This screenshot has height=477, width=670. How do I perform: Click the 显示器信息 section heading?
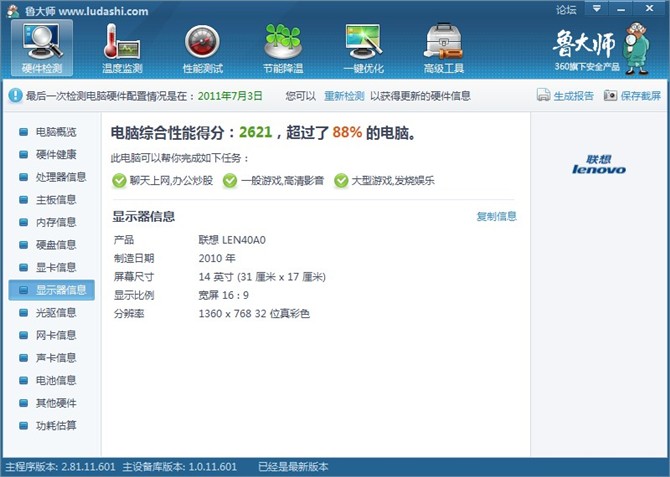[x=144, y=216]
